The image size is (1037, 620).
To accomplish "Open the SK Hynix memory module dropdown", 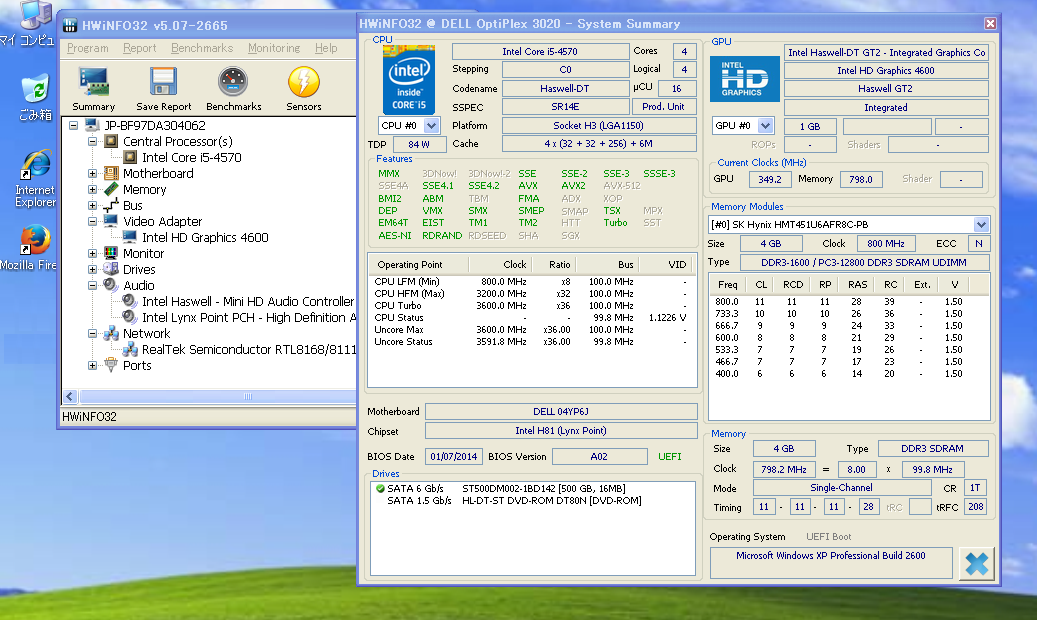I will (x=981, y=224).
